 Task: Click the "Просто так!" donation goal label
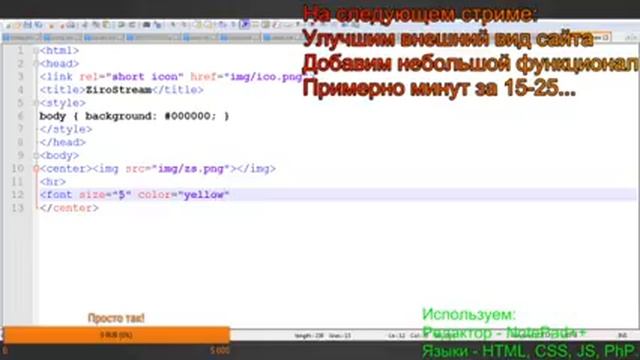coord(116,318)
